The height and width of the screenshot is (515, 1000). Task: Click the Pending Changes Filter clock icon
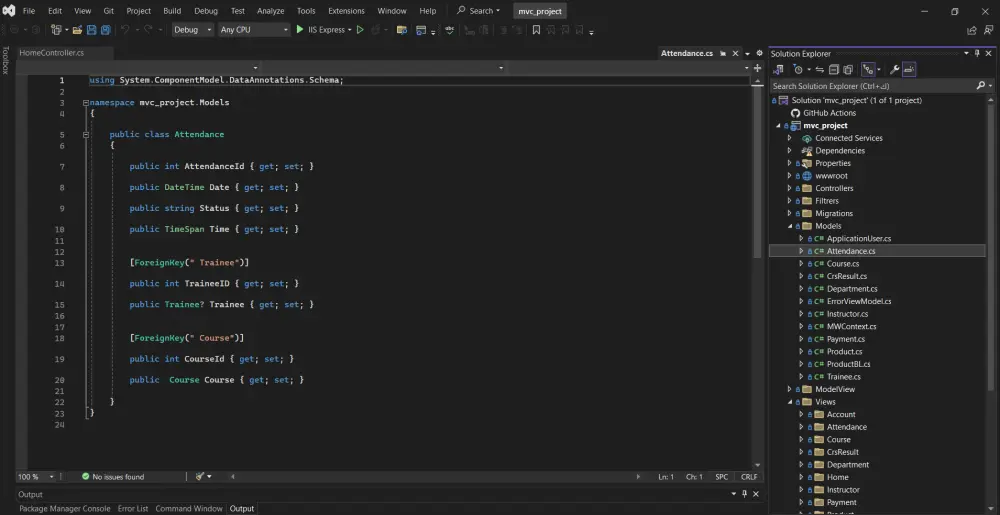799,70
